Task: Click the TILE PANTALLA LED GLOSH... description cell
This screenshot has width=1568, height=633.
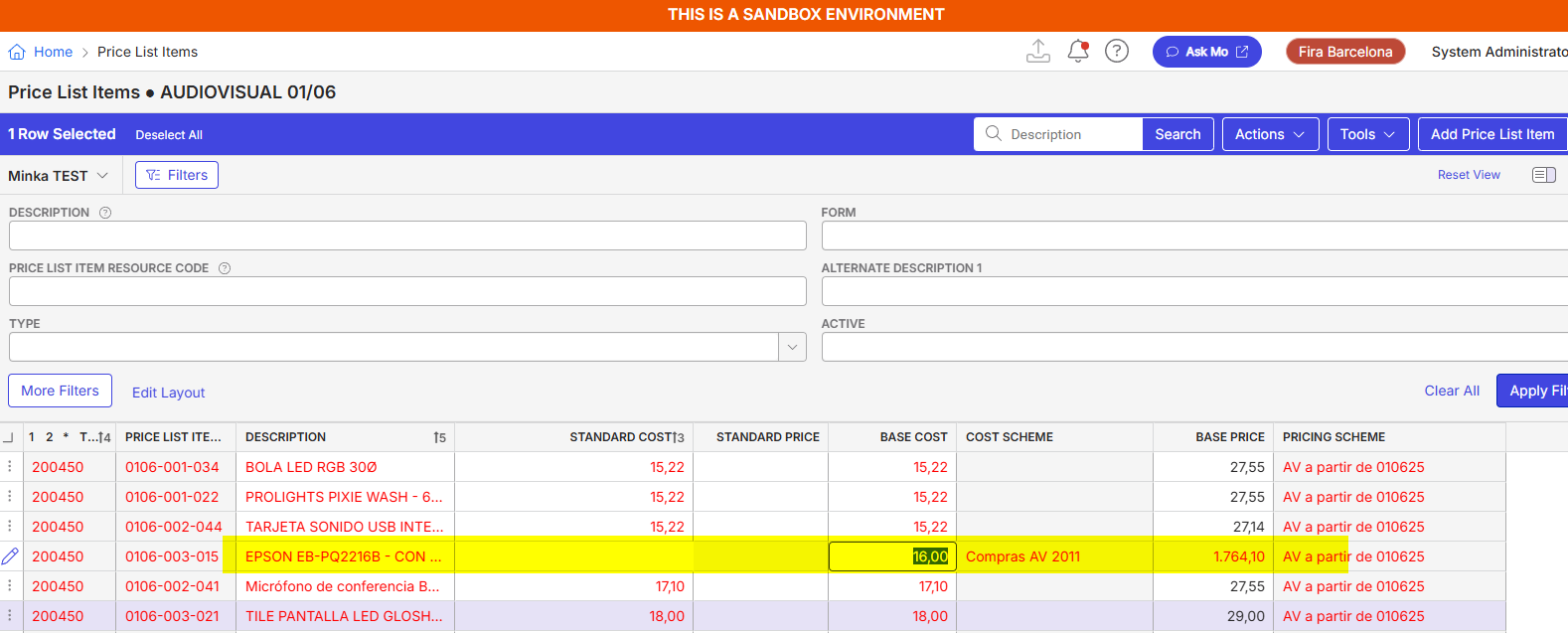Action: pyautogui.click(x=345, y=616)
